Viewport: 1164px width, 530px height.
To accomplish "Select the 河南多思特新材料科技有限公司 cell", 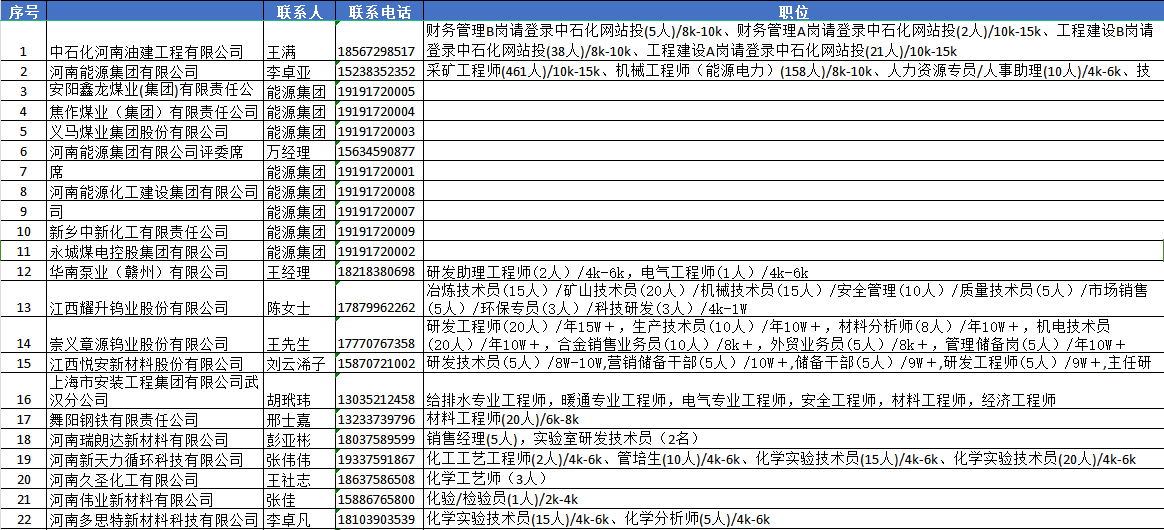I will (153, 520).
